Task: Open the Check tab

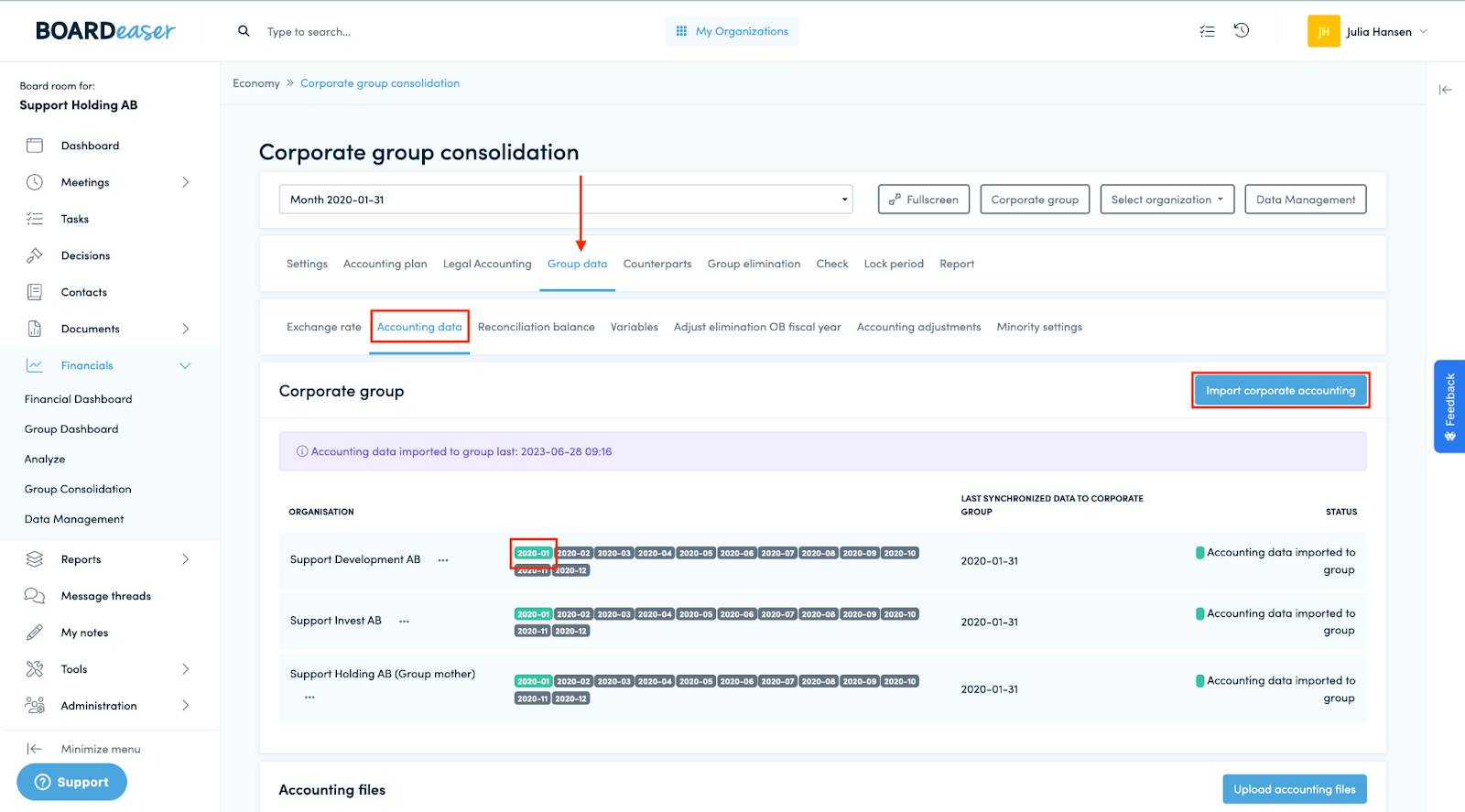Action: pyautogui.click(x=832, y=264)
